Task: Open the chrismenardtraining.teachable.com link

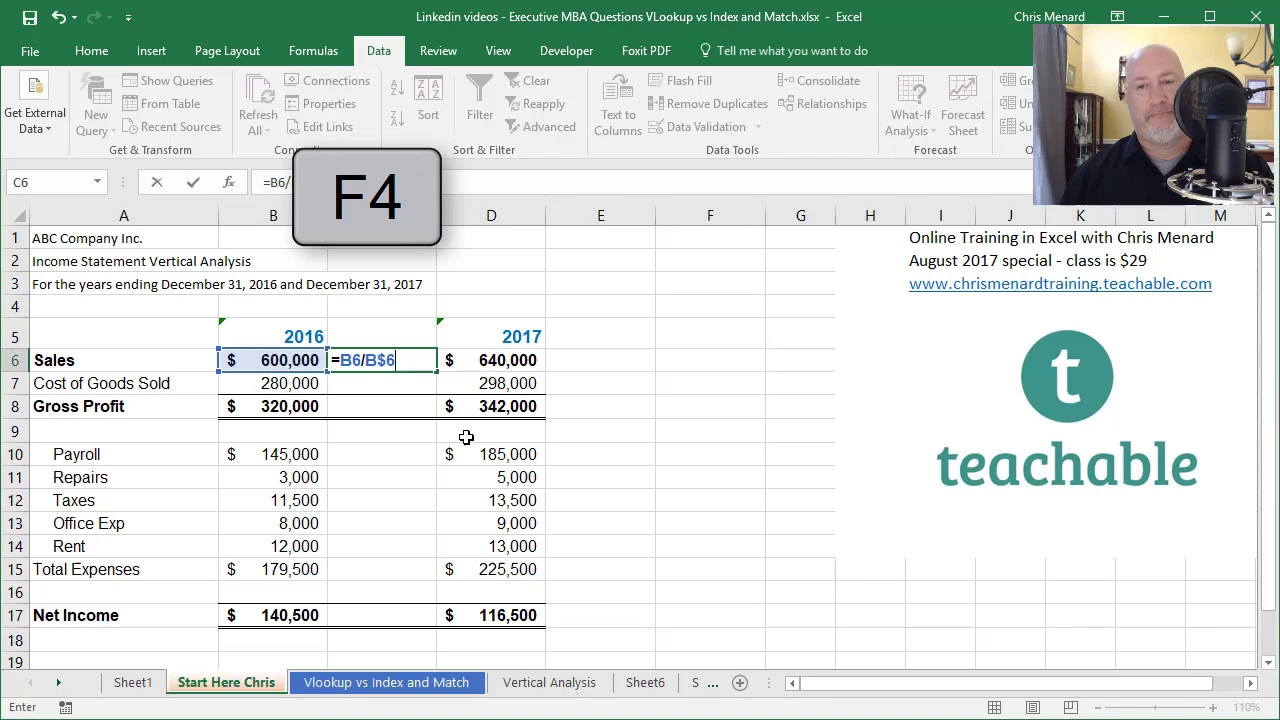Action: [x=1060, y=284]
